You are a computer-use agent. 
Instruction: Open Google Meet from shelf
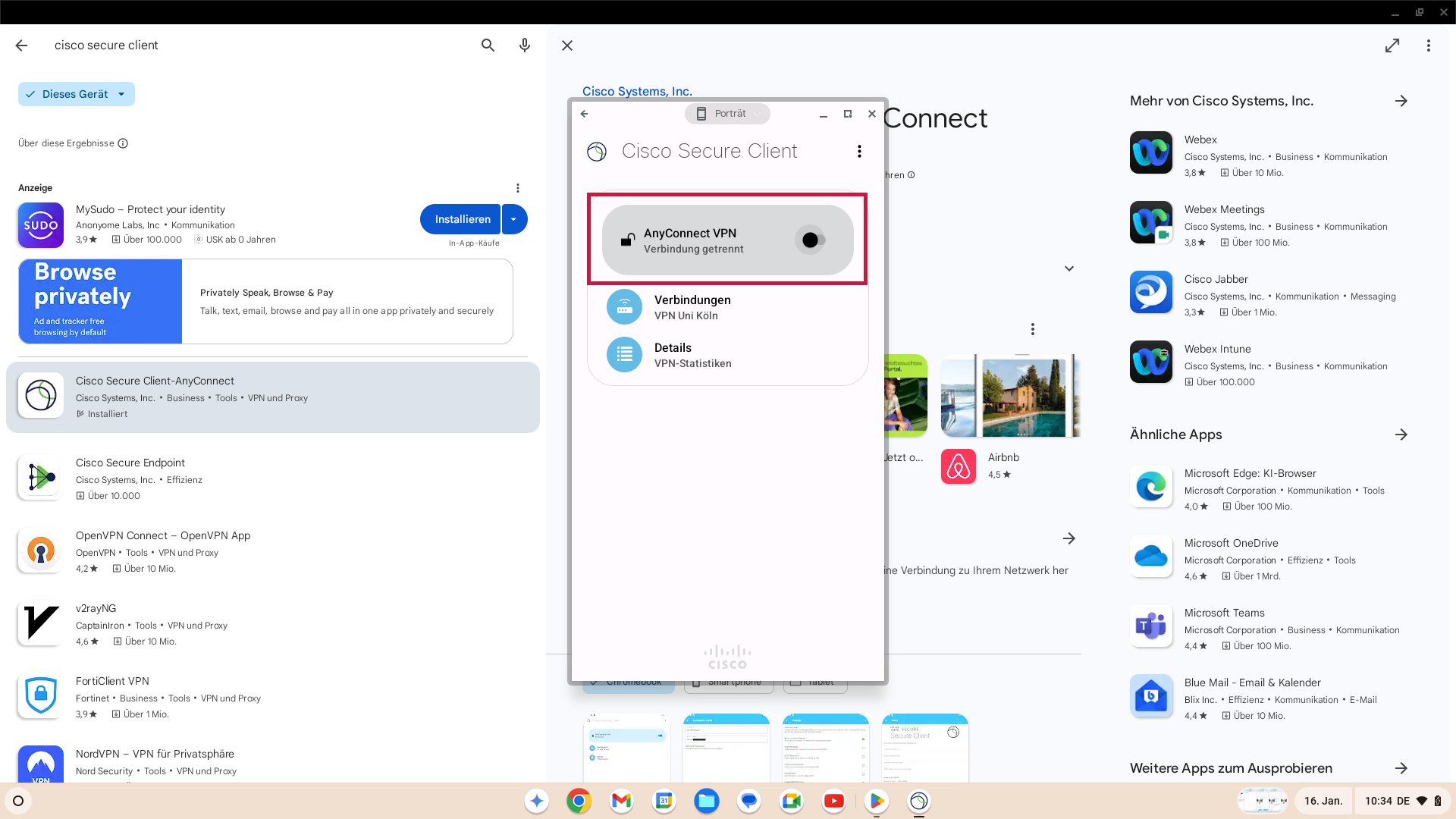coord(791,801)
